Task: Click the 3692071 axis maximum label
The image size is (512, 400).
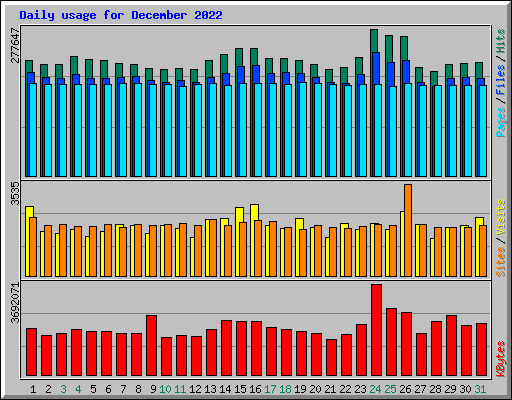Action: click(15, 303)
